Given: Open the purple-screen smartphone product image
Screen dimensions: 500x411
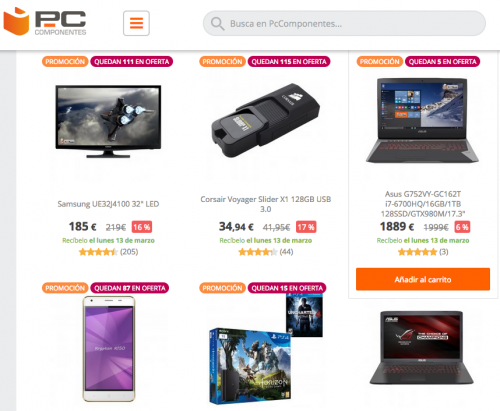Looking at the screenshot, I should [109, 349].
